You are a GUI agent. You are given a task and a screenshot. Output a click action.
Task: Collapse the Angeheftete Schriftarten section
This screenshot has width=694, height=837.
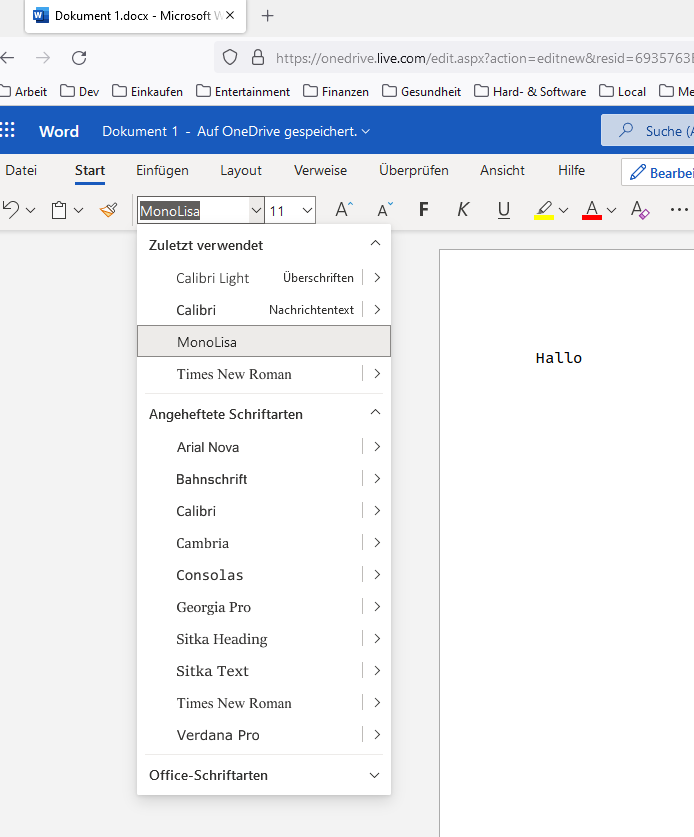[375, 412]
